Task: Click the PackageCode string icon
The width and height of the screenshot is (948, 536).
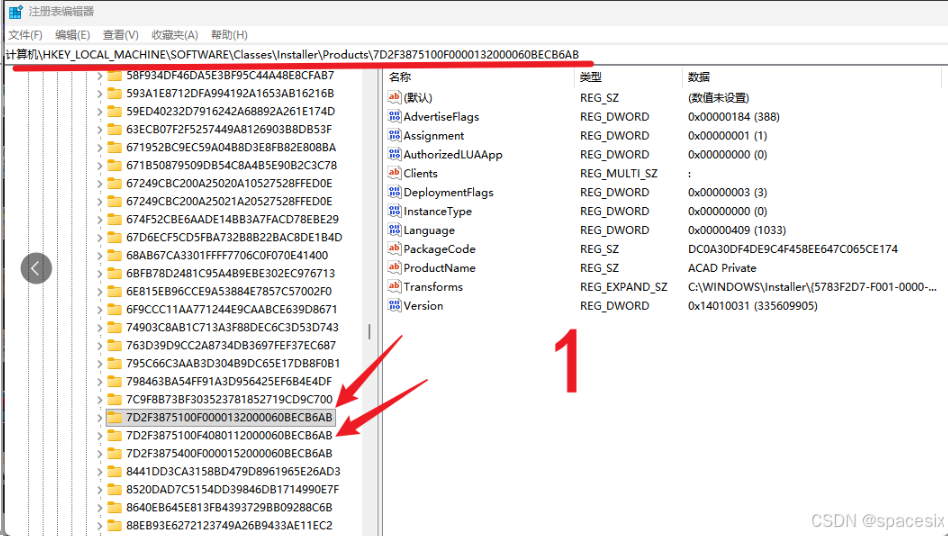Action: point(394,248)
